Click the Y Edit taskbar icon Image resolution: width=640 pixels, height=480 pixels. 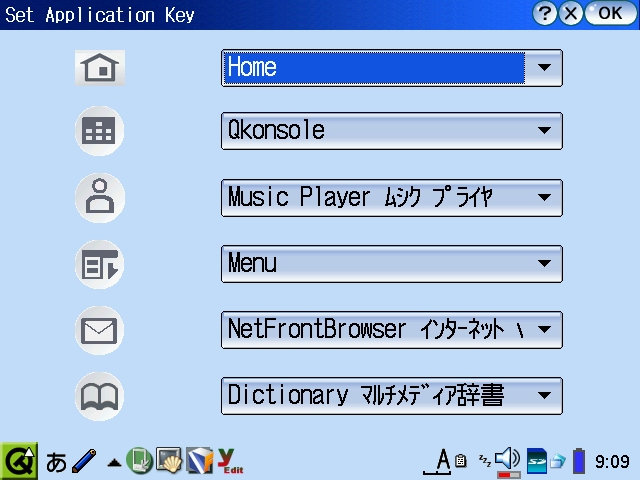231,461
